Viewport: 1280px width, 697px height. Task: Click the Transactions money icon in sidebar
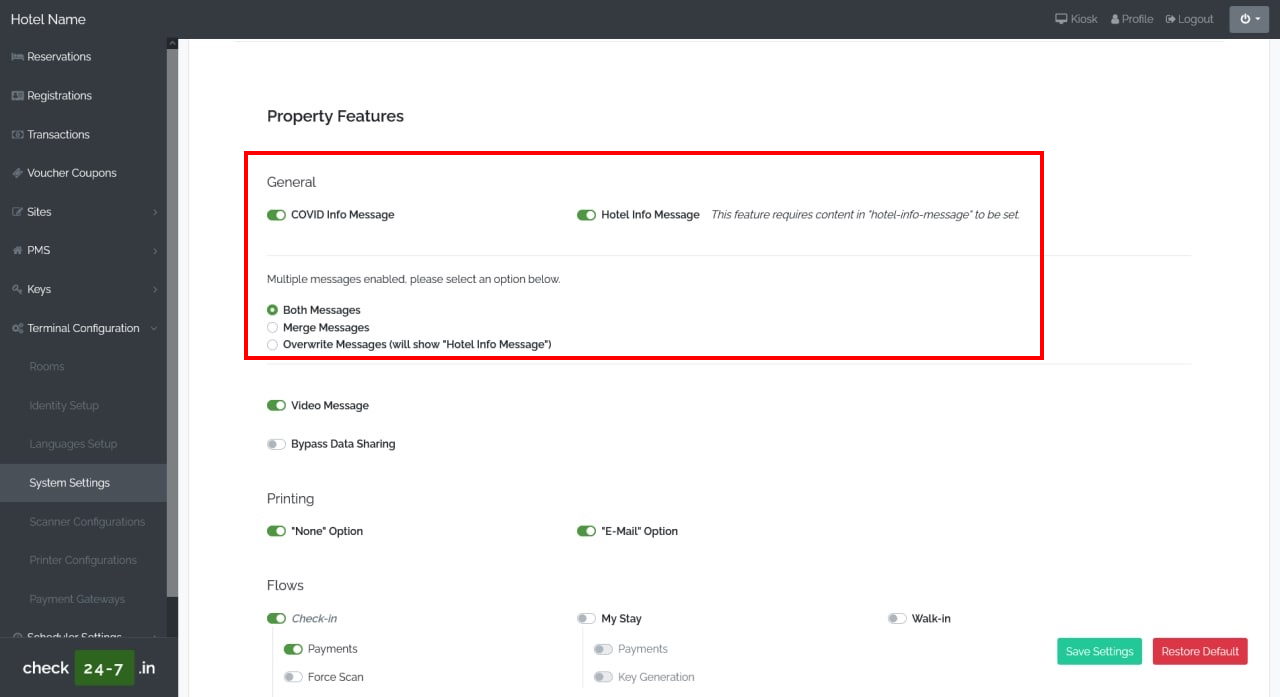(17, 135)
